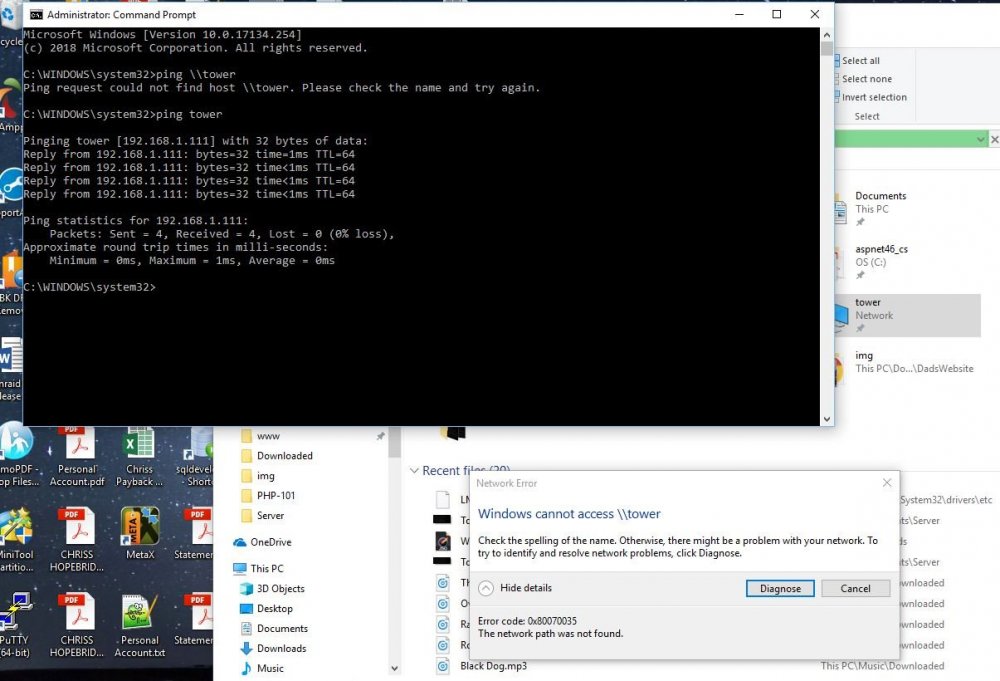Screen dimensions: 1000x681
Task: Collapse details with Hide details chevron
Action: 486,588
